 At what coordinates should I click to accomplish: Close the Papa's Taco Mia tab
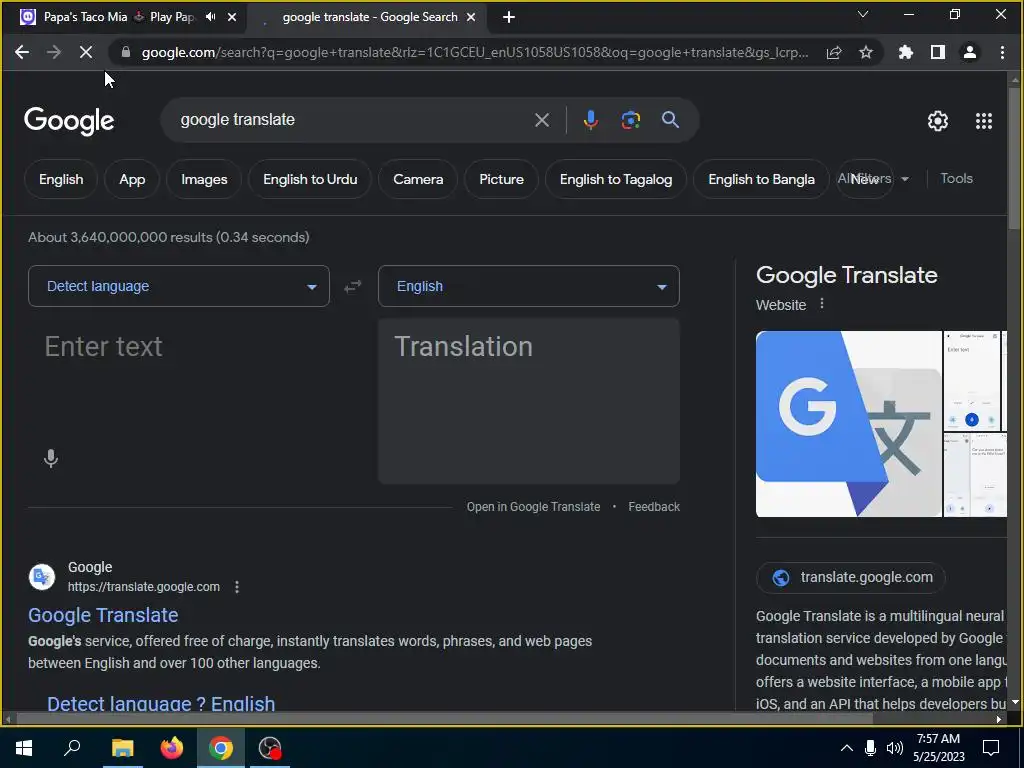[232, 17]
